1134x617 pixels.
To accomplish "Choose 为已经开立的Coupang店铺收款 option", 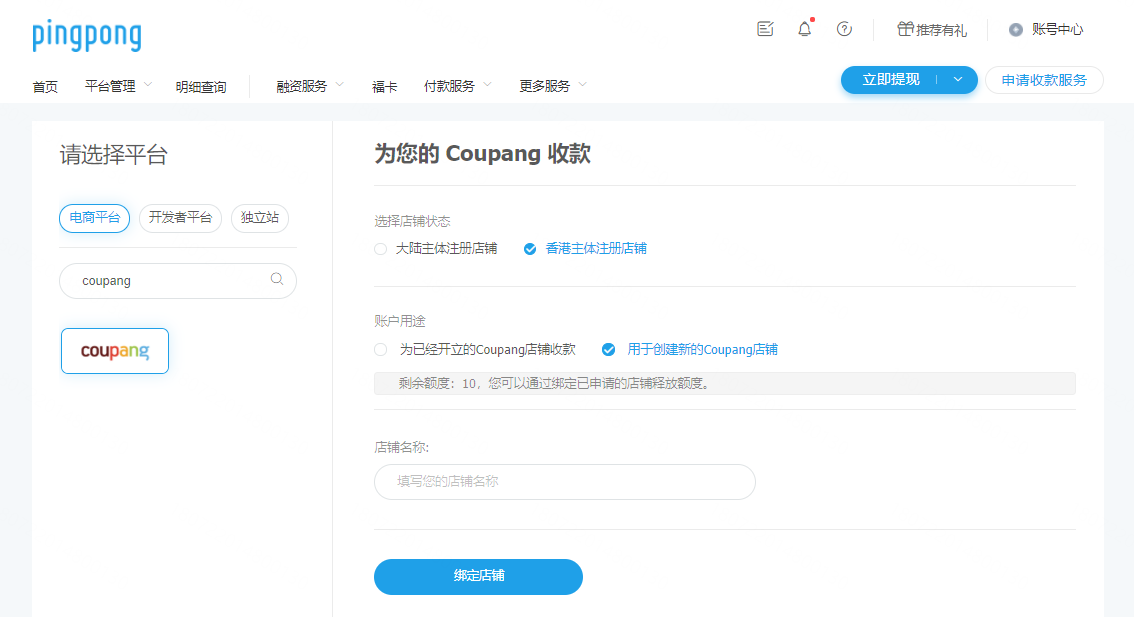I will point(380,349).
